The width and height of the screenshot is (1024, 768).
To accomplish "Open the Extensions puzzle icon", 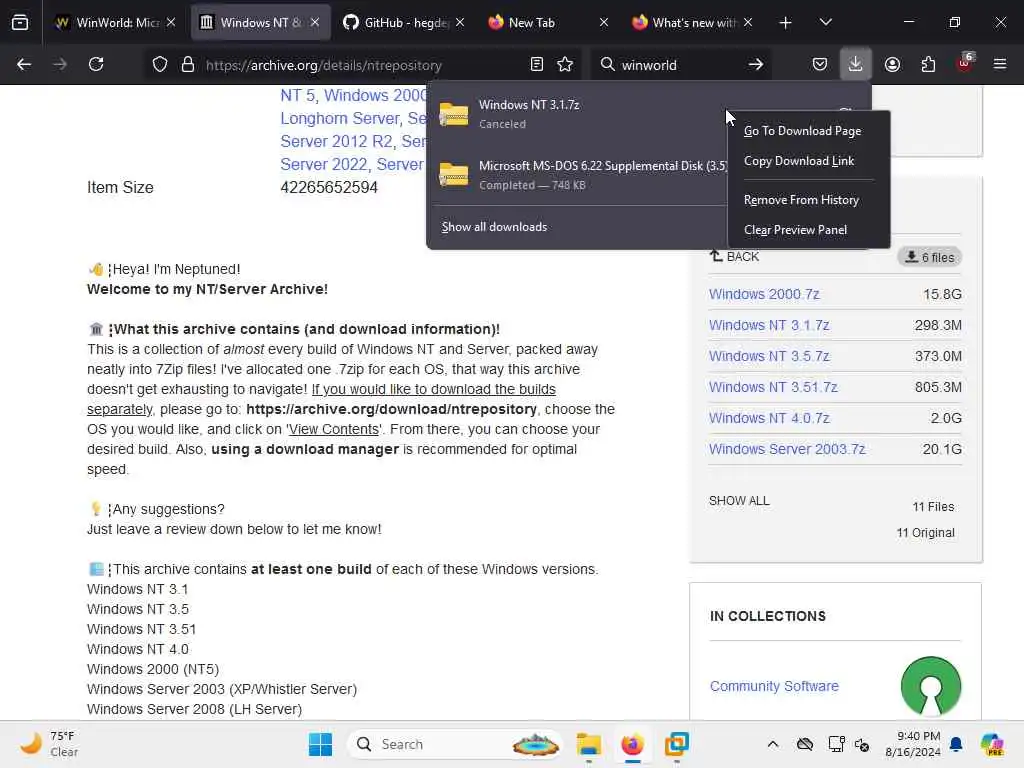I will (928, 64).
